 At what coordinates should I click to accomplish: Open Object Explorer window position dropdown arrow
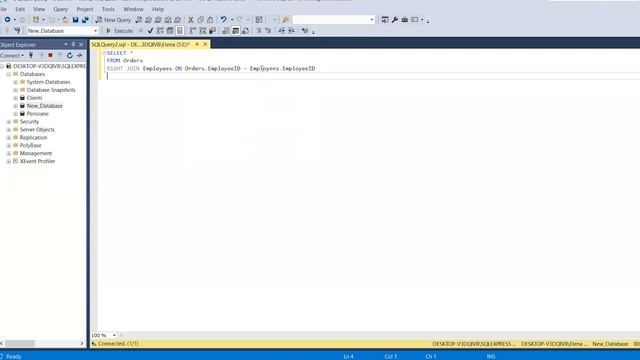pyautogui.click(x=66, y=44)
